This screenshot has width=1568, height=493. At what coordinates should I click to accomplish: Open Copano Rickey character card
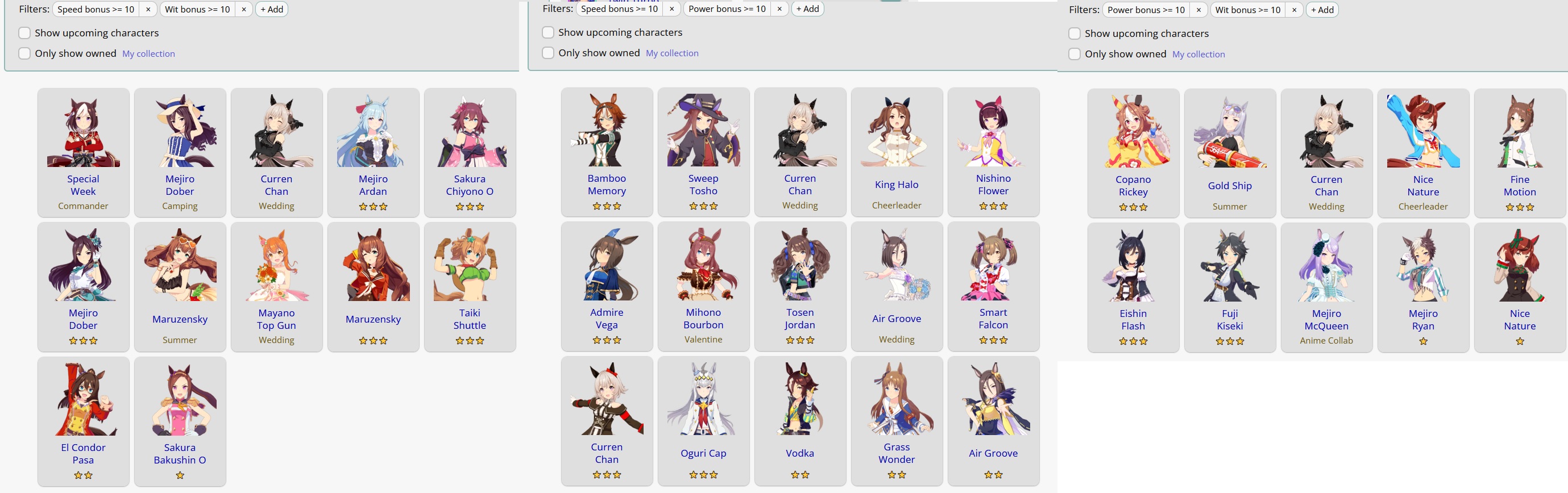click(x=1134, y=153)
